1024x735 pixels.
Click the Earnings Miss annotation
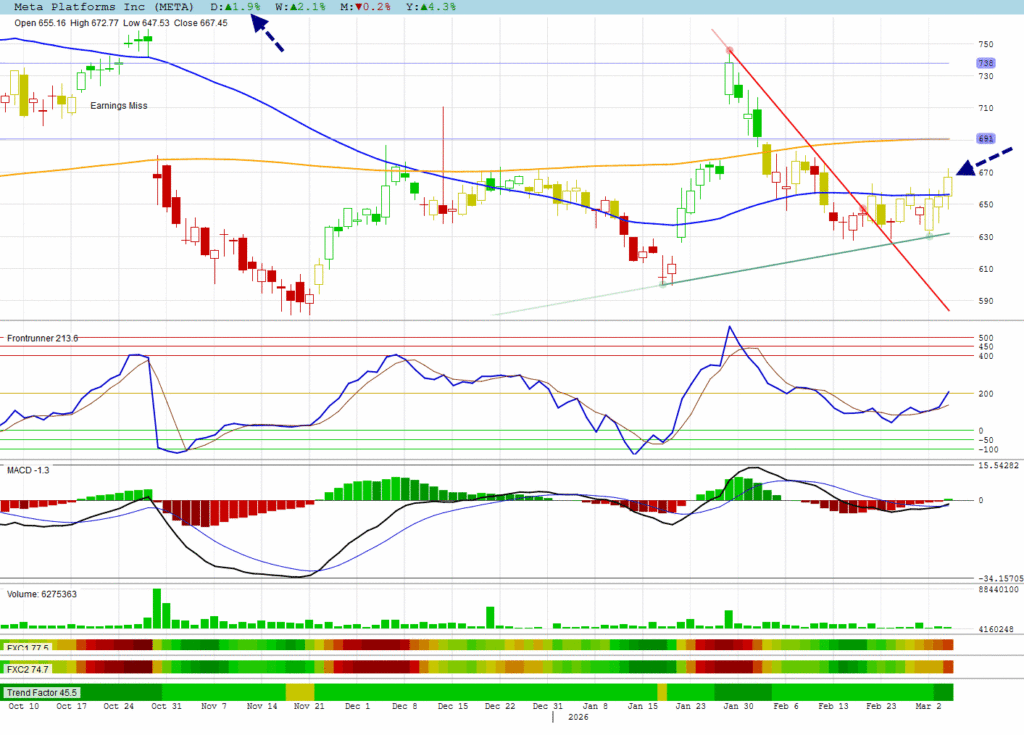coord(119,105)
